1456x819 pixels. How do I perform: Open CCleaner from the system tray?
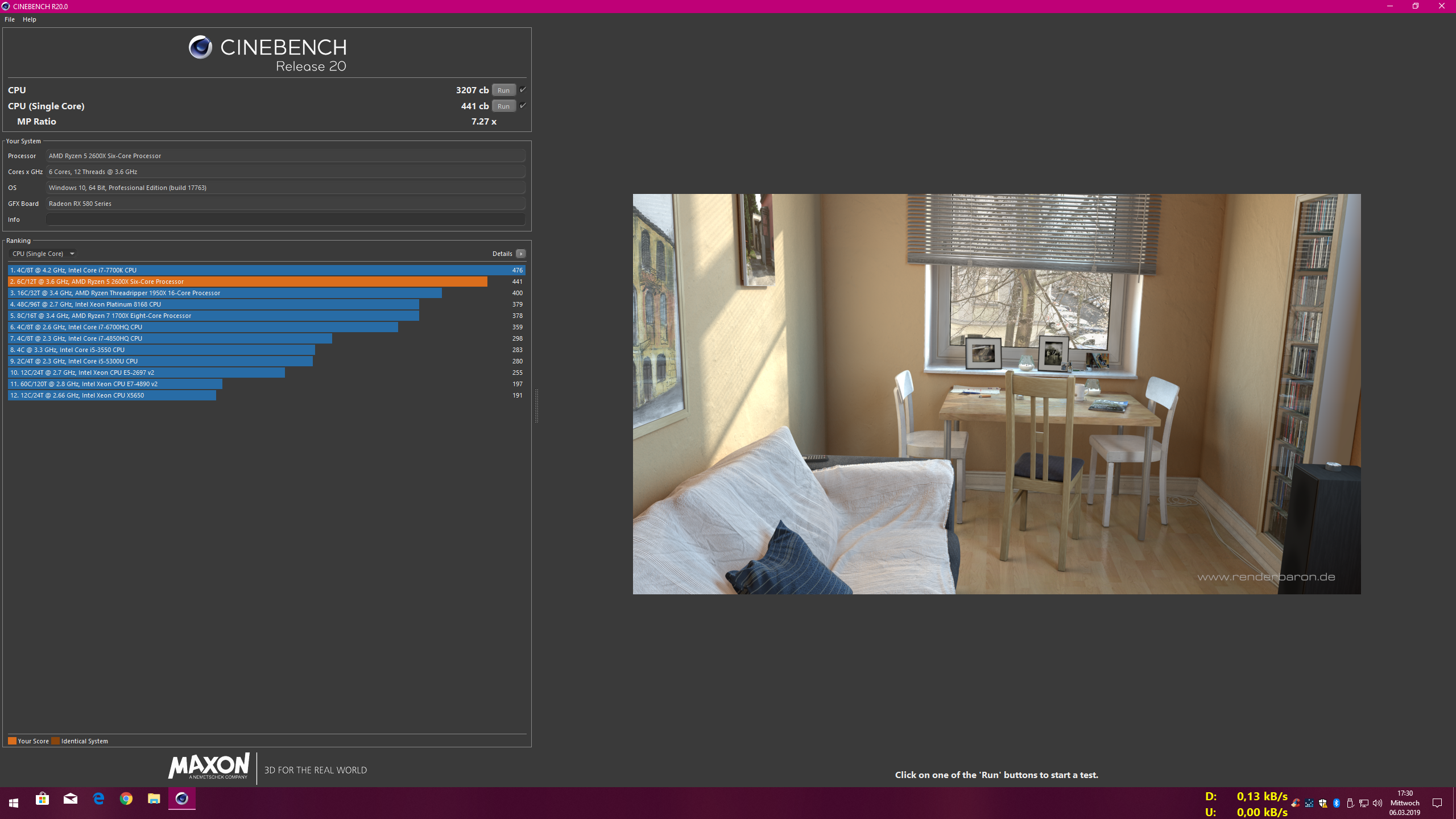[x=1296, y=803]
